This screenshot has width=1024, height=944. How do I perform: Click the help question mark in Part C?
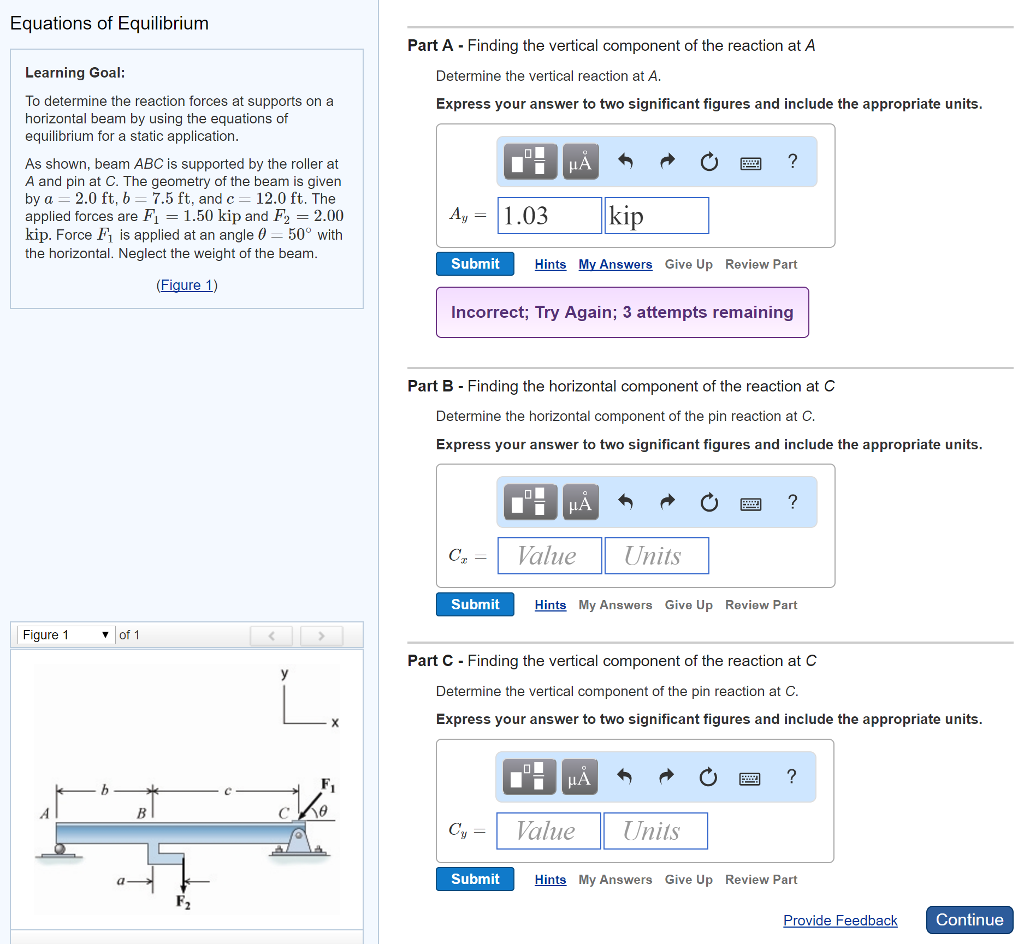[792, 776]
